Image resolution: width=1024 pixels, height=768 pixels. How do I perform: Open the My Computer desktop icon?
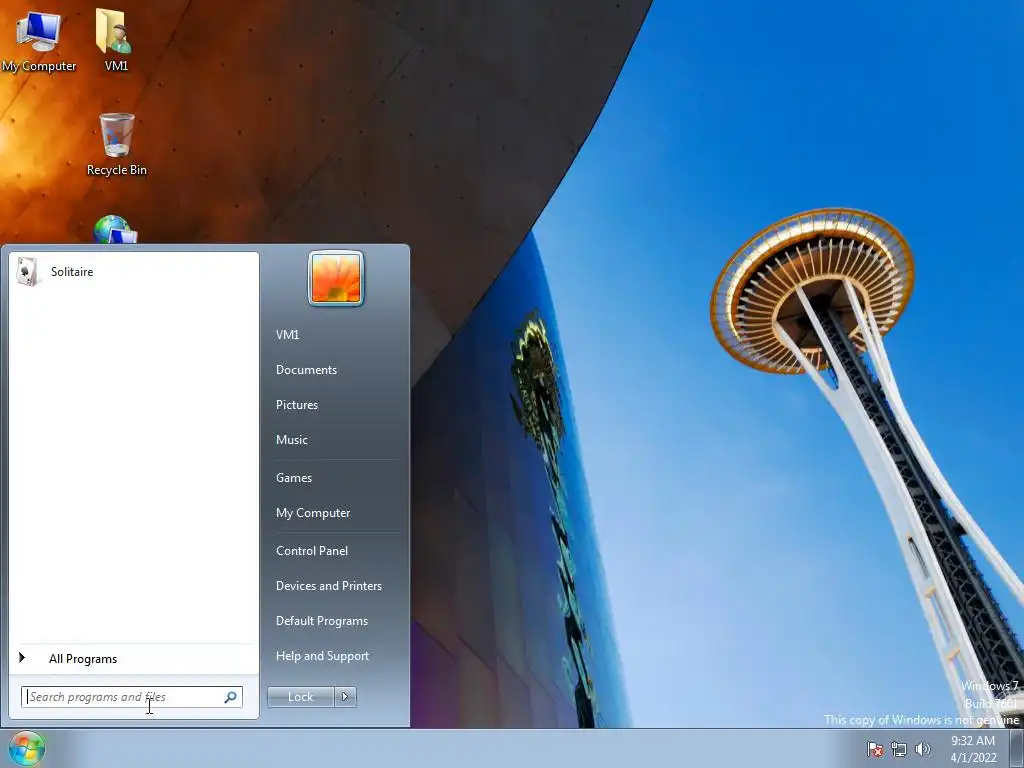[x=39, y=39]
